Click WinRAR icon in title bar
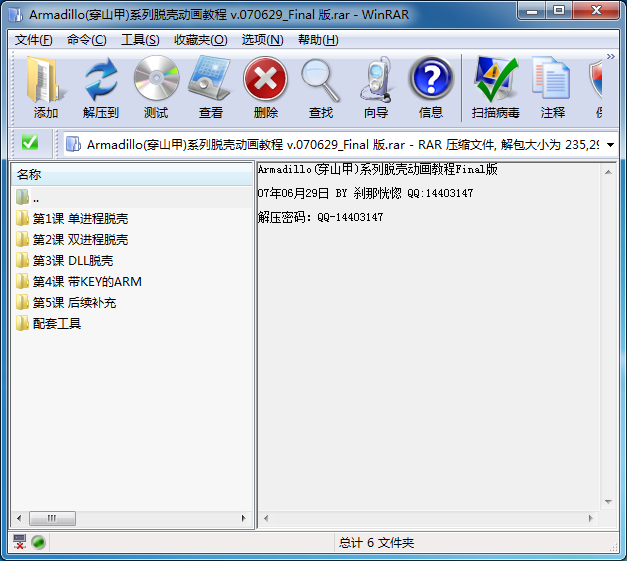This screenshot has width=627, height=561. 16,15
